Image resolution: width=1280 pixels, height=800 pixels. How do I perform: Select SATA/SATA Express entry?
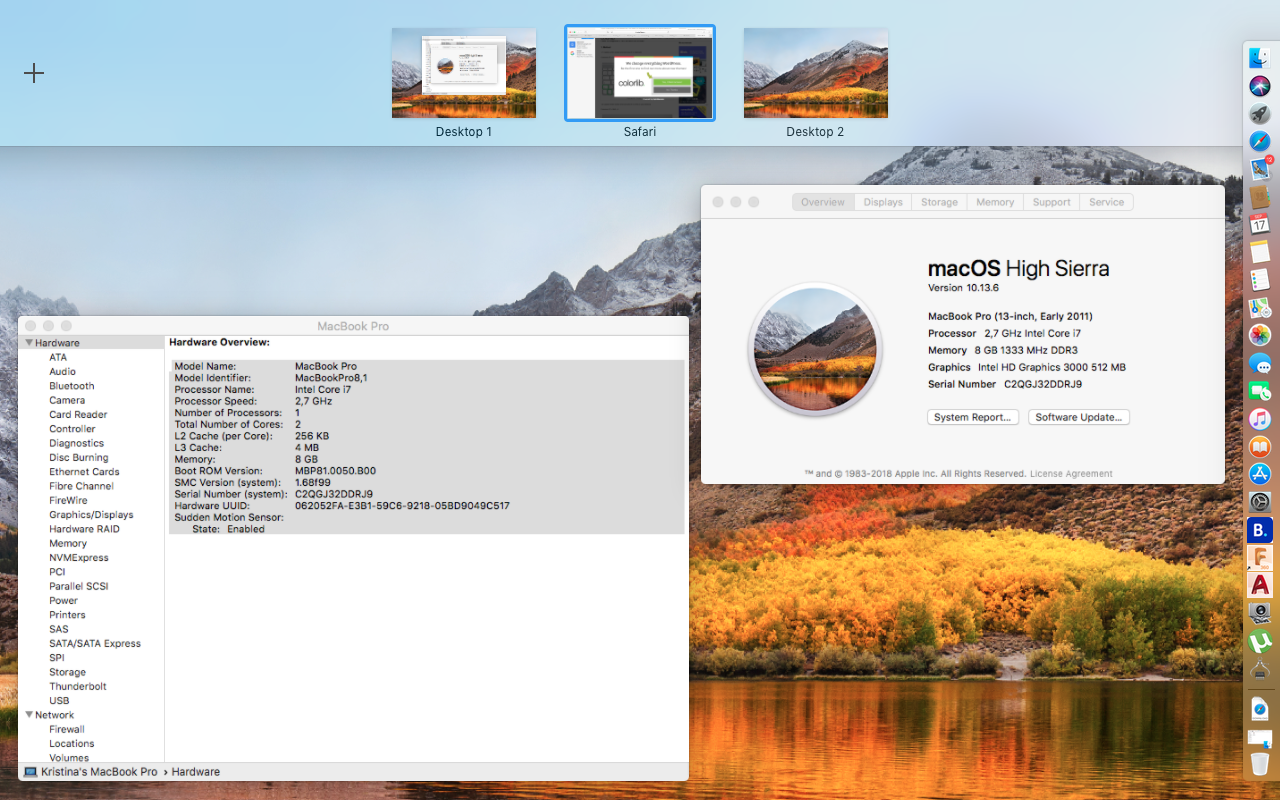95,644
